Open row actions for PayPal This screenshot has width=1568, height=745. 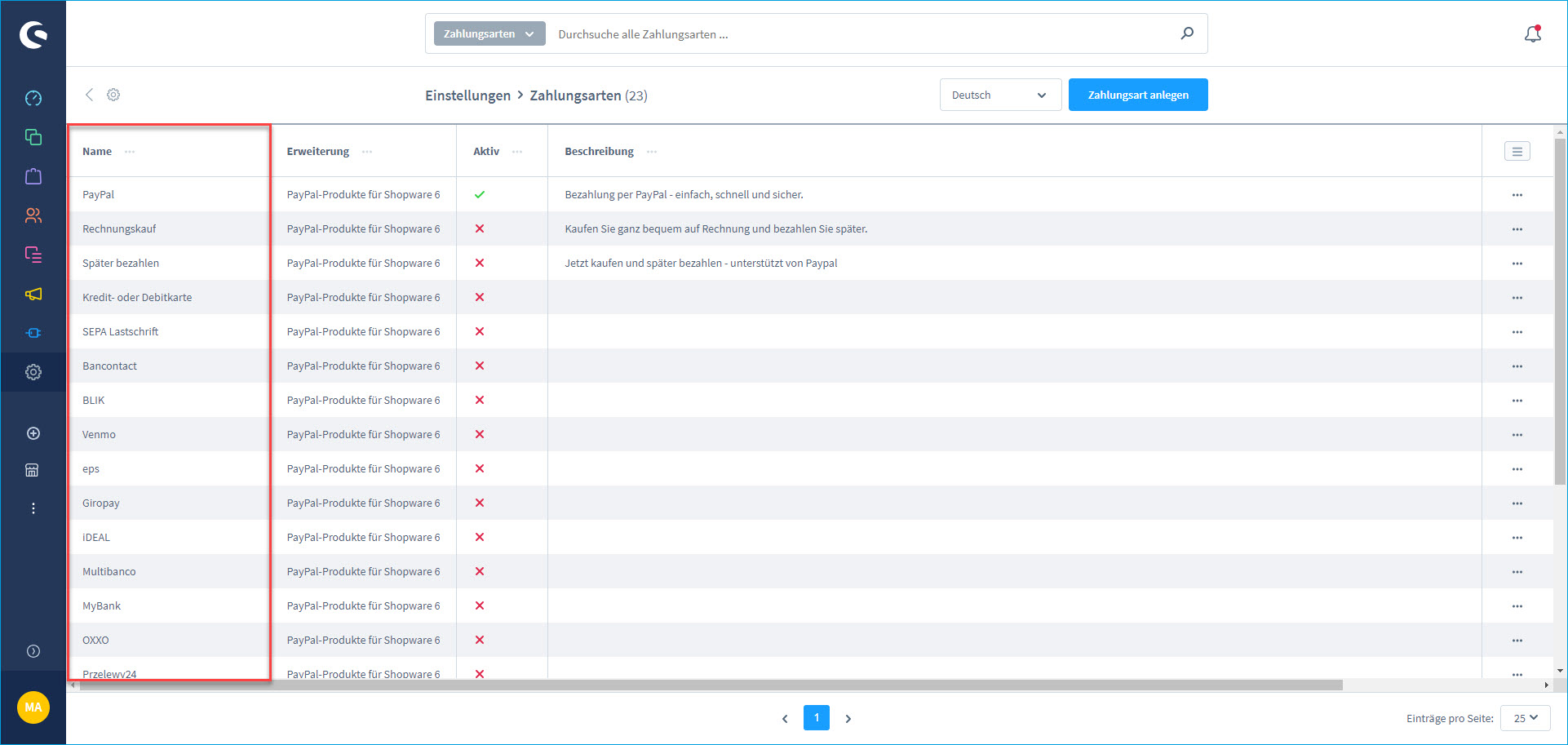[x=1517, y=195]
